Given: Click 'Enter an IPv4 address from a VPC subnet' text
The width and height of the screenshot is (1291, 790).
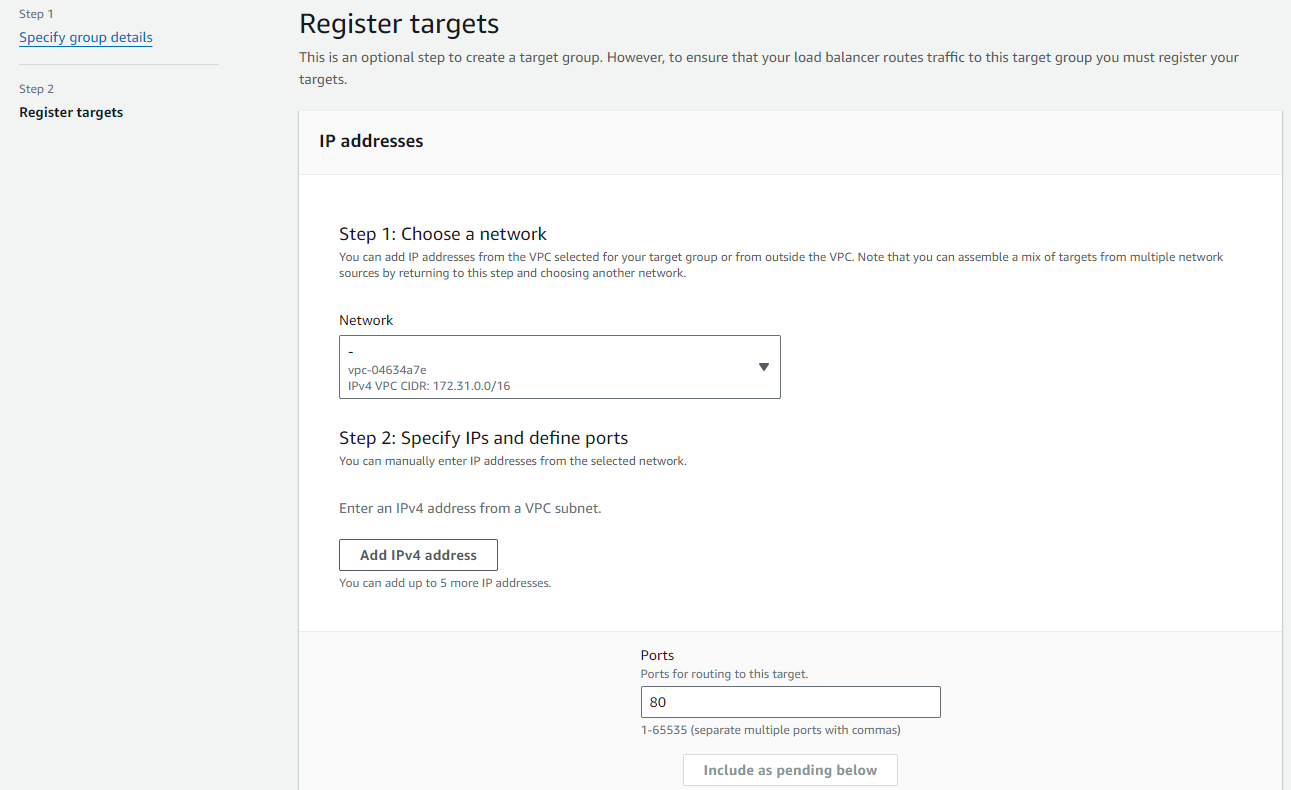Looking at the screenshot, I should tap(470, 508).
